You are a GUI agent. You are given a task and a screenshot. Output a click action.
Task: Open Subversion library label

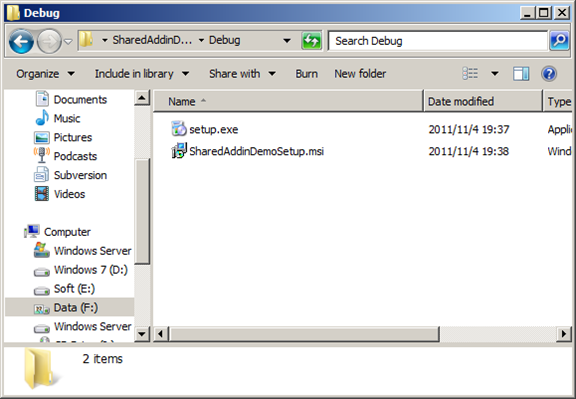[x=80, y=175]
